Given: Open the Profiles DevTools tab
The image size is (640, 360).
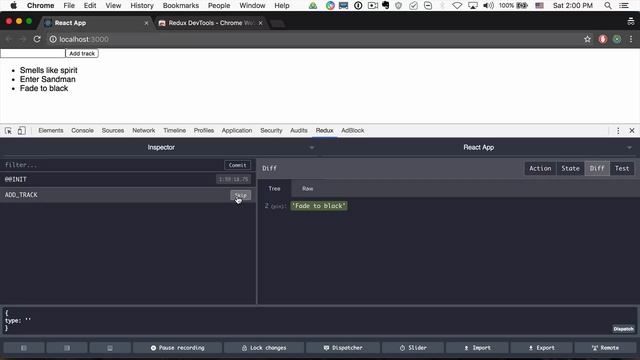Looking at the screenshot, I should coord(204,131).
